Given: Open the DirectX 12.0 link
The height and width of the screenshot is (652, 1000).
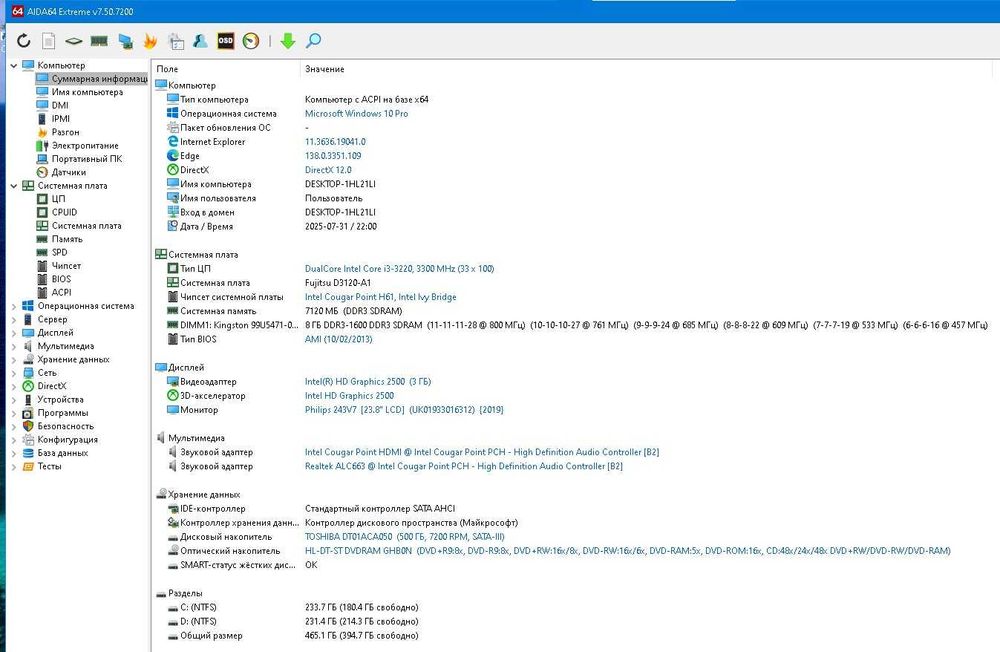Looking at the screenshot, I should pyautogui.click(x=328, y=170).
